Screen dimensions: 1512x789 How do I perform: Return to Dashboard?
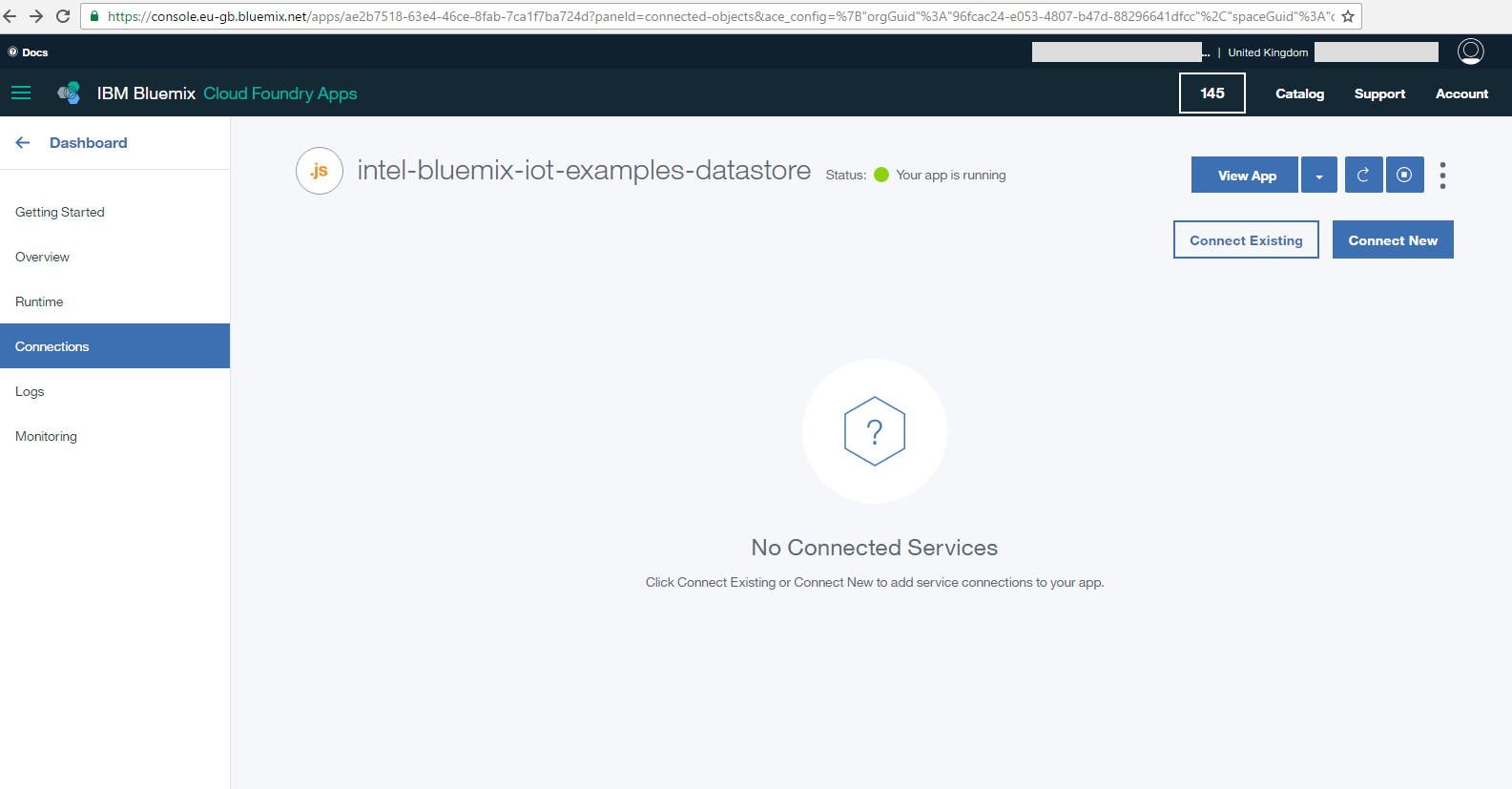89,143
